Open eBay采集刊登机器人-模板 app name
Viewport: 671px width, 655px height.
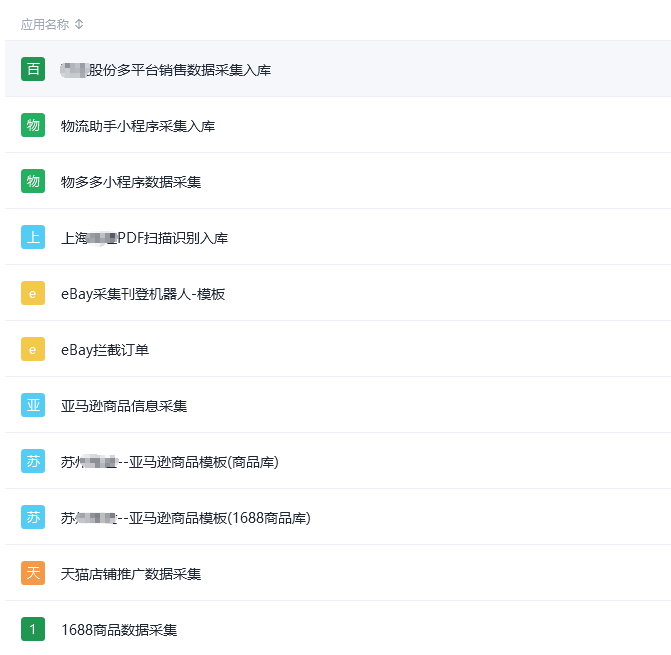click(143, 294)
